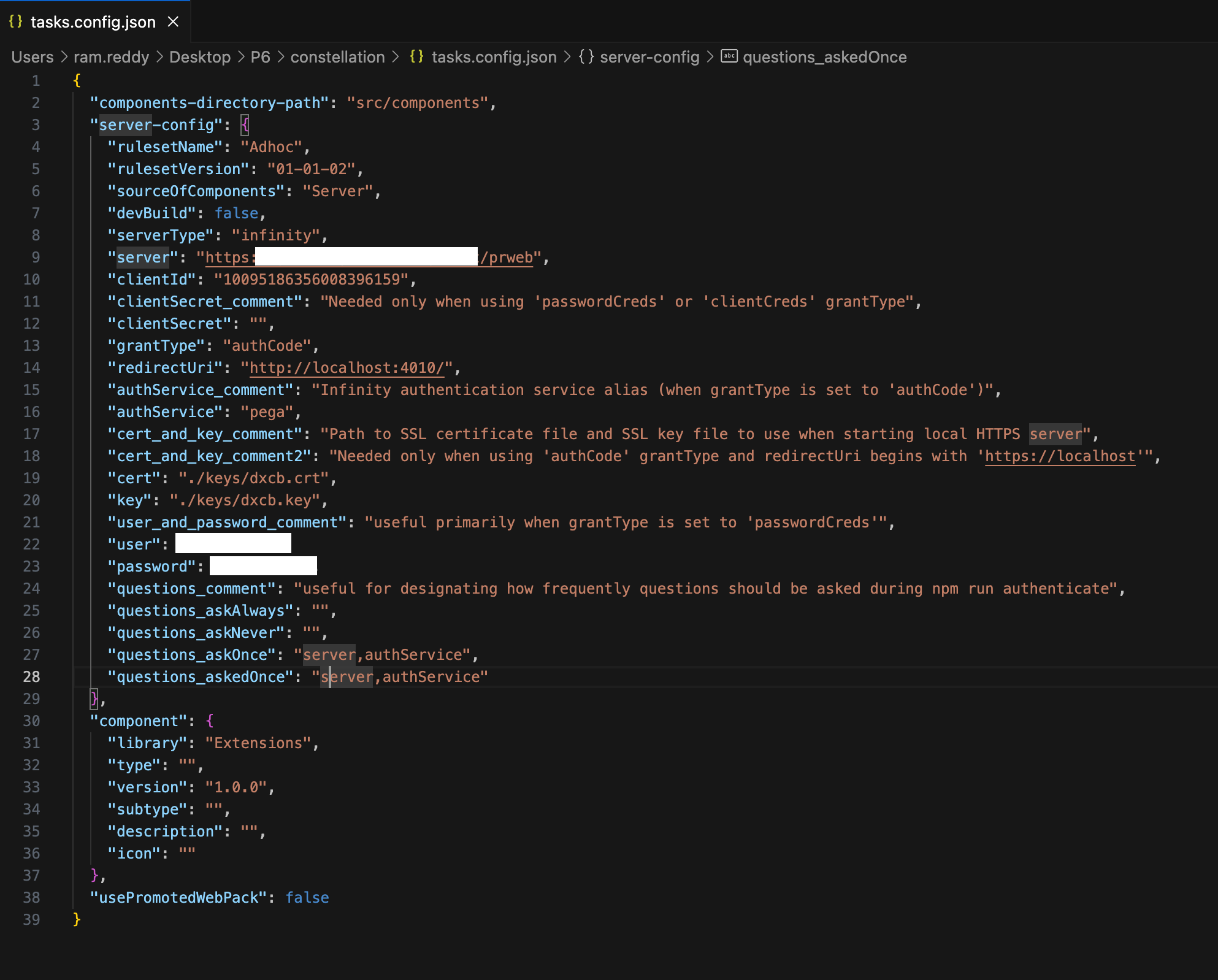Open the https://localhost link on line 18
Image resolution: width=1218 pixels, height=980 pixels.
click(1060, 456)
